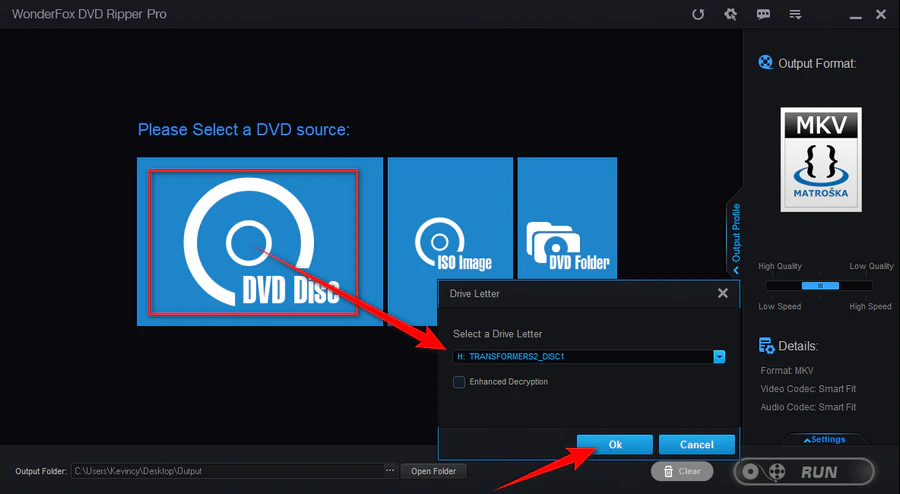Click the Video Codec: Smart Fit text
The height and width of the screenshot is (494, 900).
tap(808, 389)
